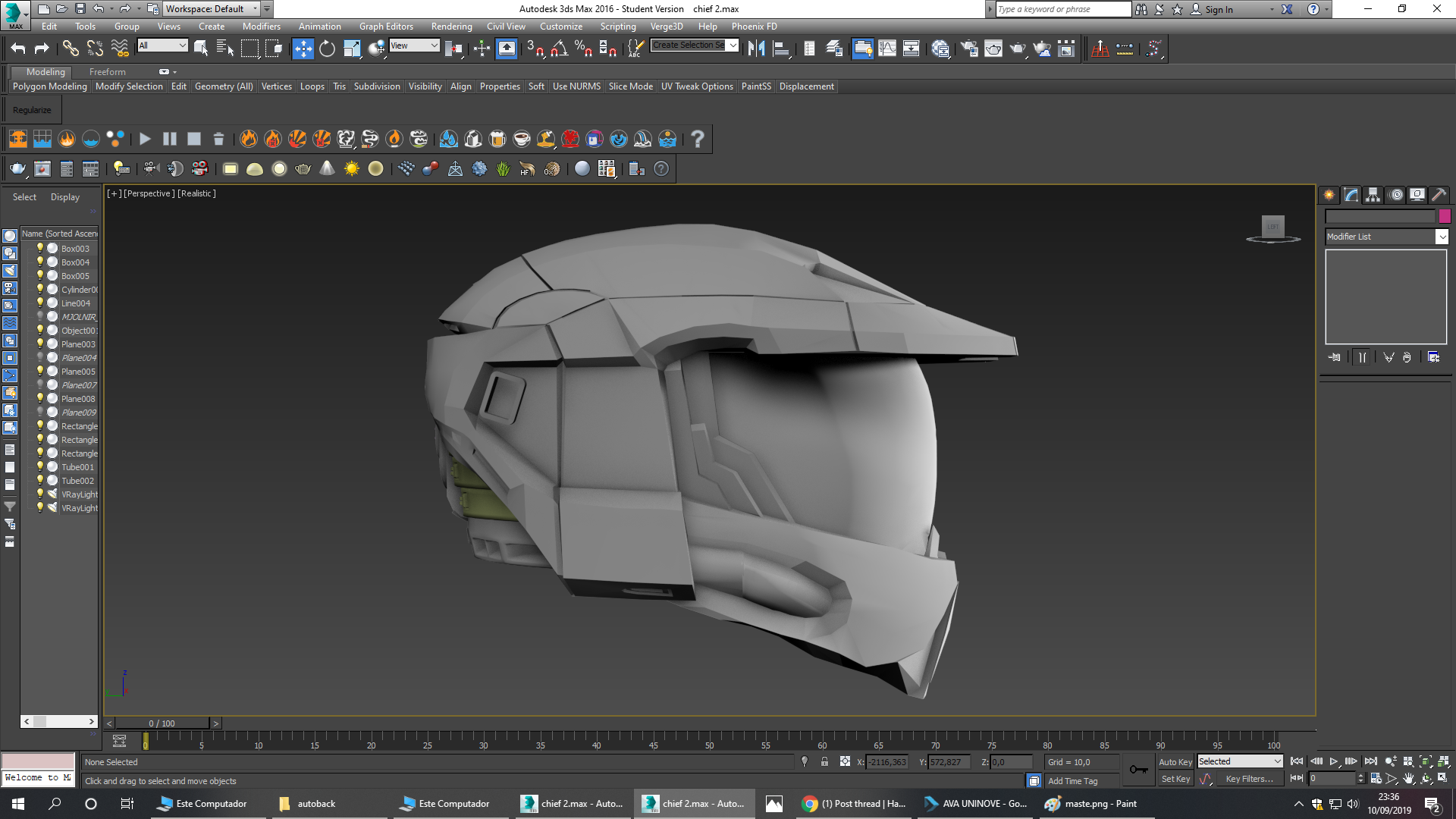The height and width of the screenshot is (819, 1456).
Task: Open the Display command panel tab
Action: click(1417, 195)
